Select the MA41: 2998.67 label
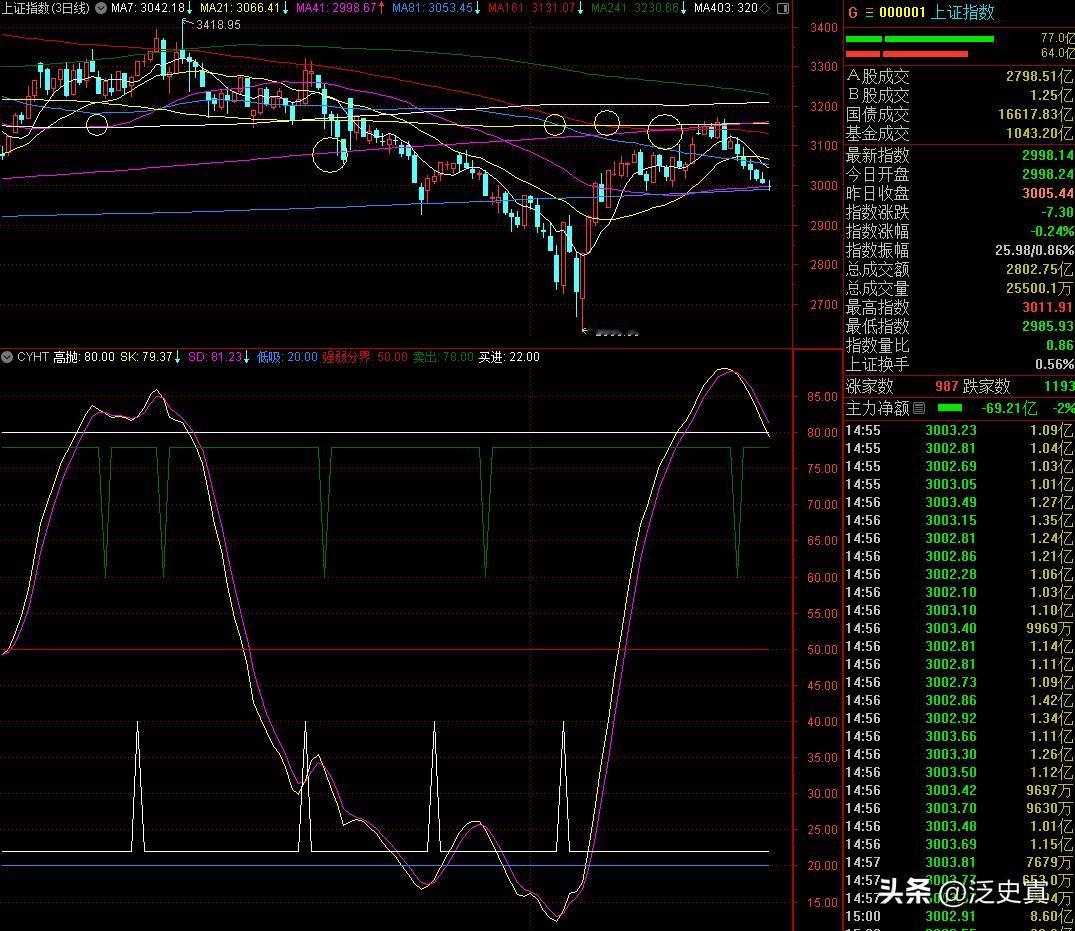 tap(336, 8)
